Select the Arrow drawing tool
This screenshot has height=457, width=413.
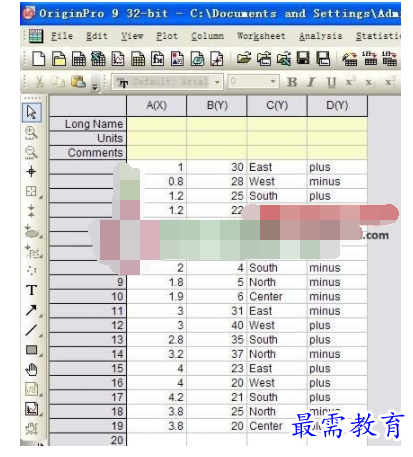tap(32, 310)
